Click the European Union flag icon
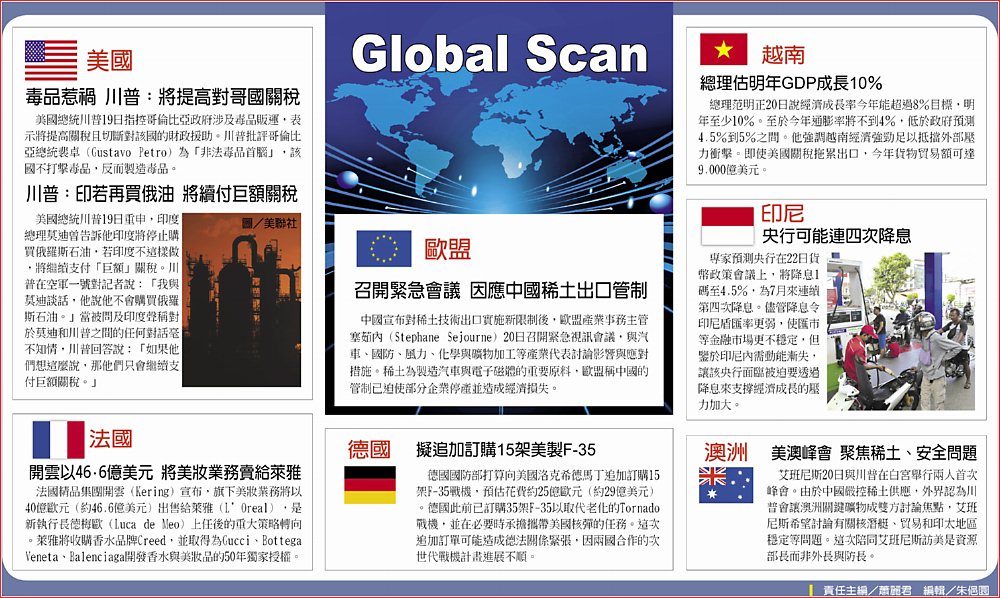The height and width of the screenshot is (598, 1000). click(x=384, y=248)
